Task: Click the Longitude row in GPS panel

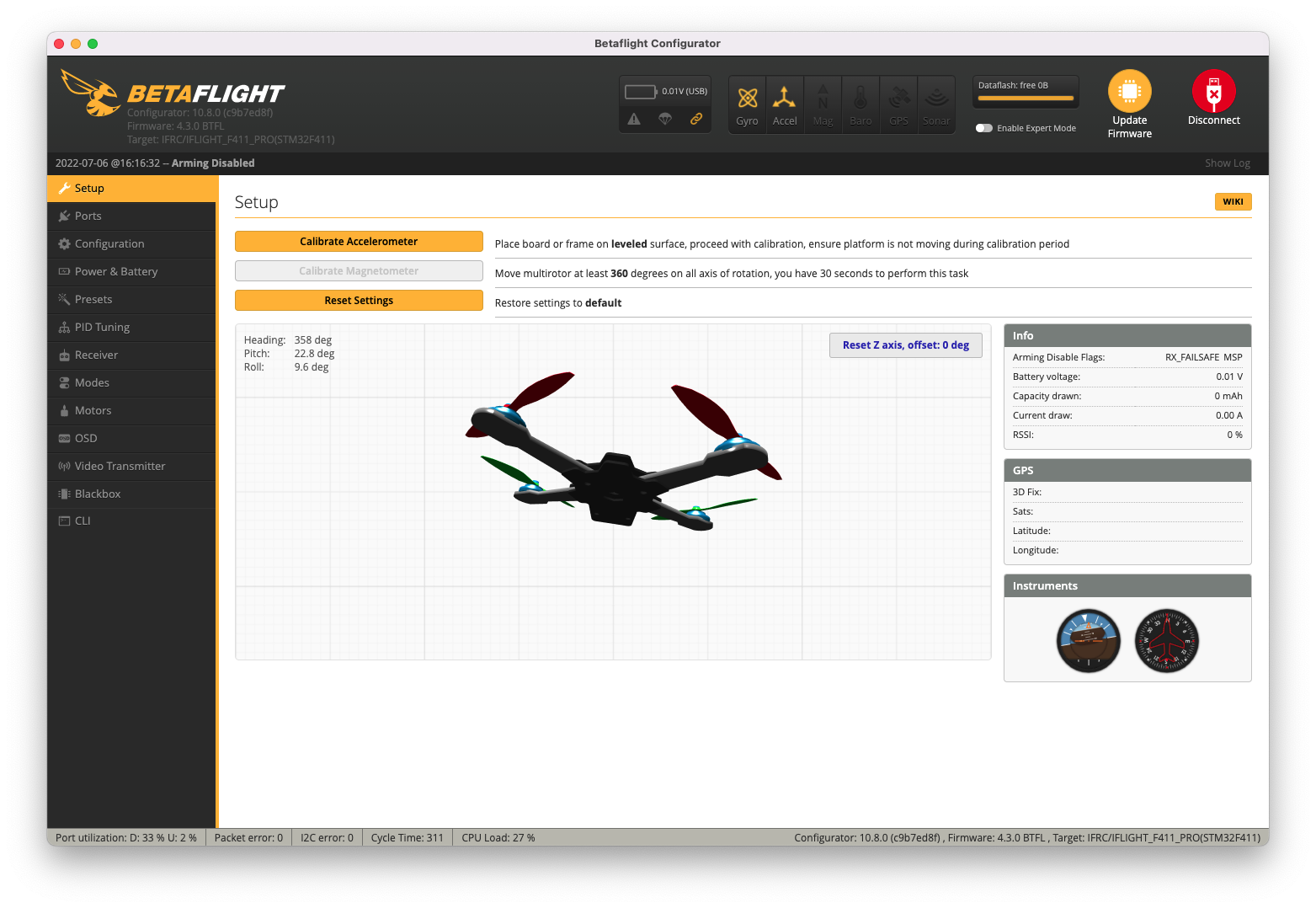Action: (1127, 550)
